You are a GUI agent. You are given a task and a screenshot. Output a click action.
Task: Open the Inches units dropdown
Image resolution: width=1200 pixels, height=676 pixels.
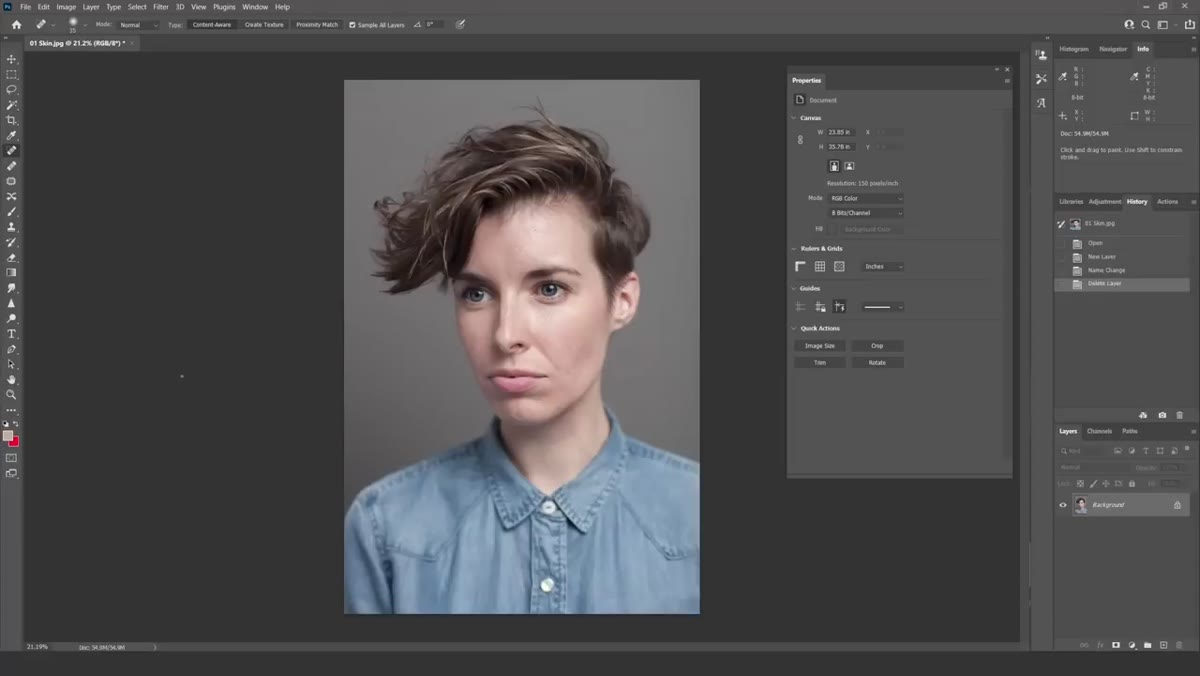[883, 267]
